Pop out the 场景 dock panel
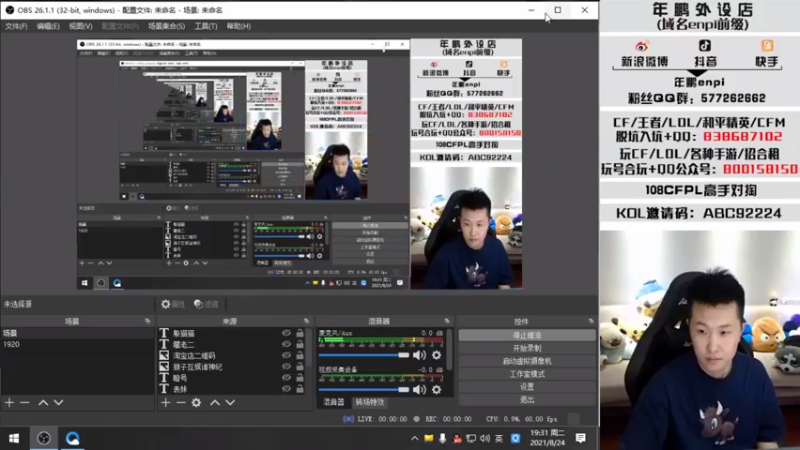 147,321
